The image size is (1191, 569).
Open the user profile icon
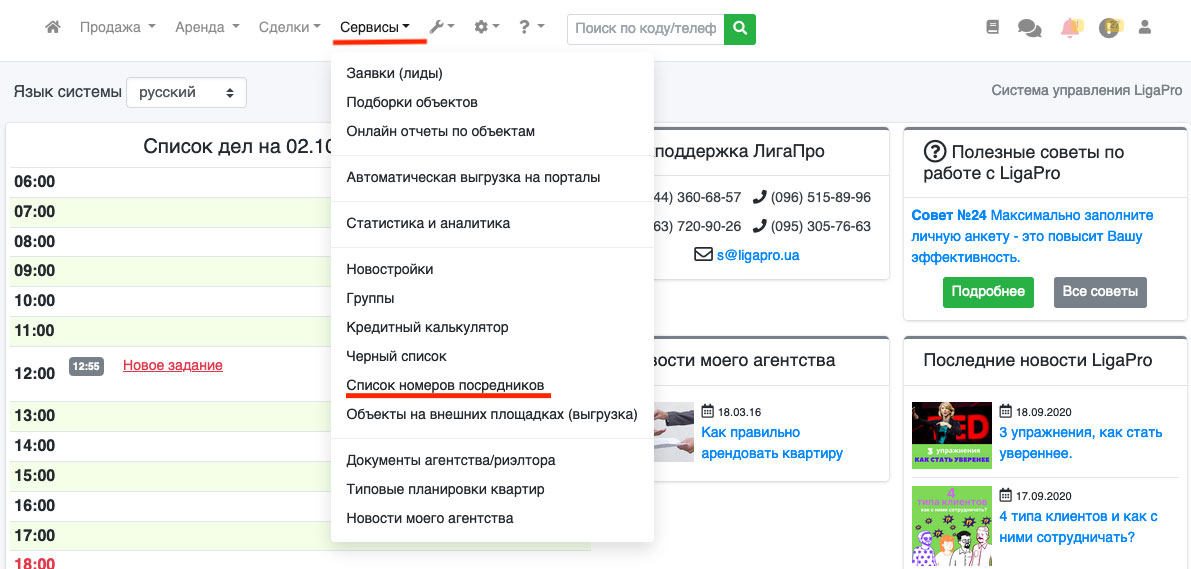(1145, 28)
